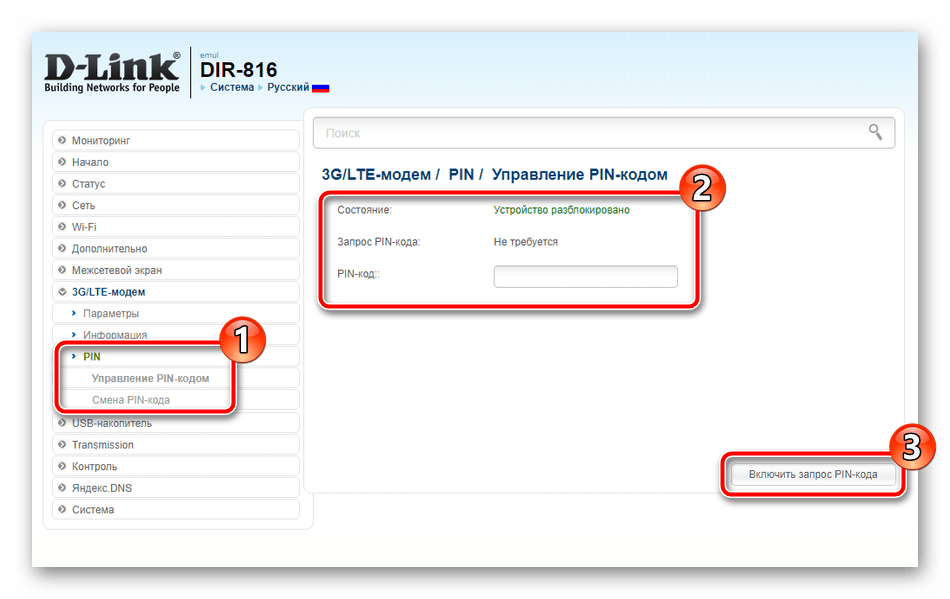Expand the Начало section arrow
The width and height of the screenshot is (950, 599).
click(x=62, y=162)
